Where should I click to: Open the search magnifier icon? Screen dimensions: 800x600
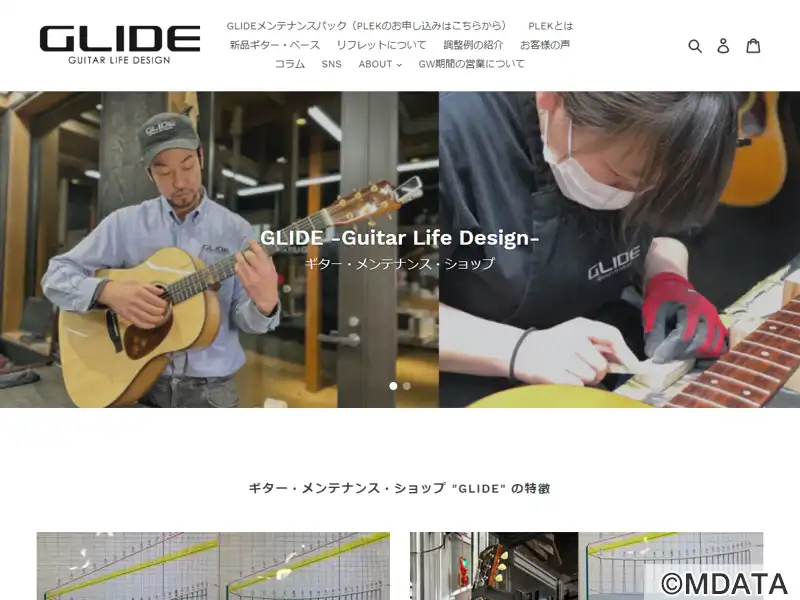coord(695,46)
